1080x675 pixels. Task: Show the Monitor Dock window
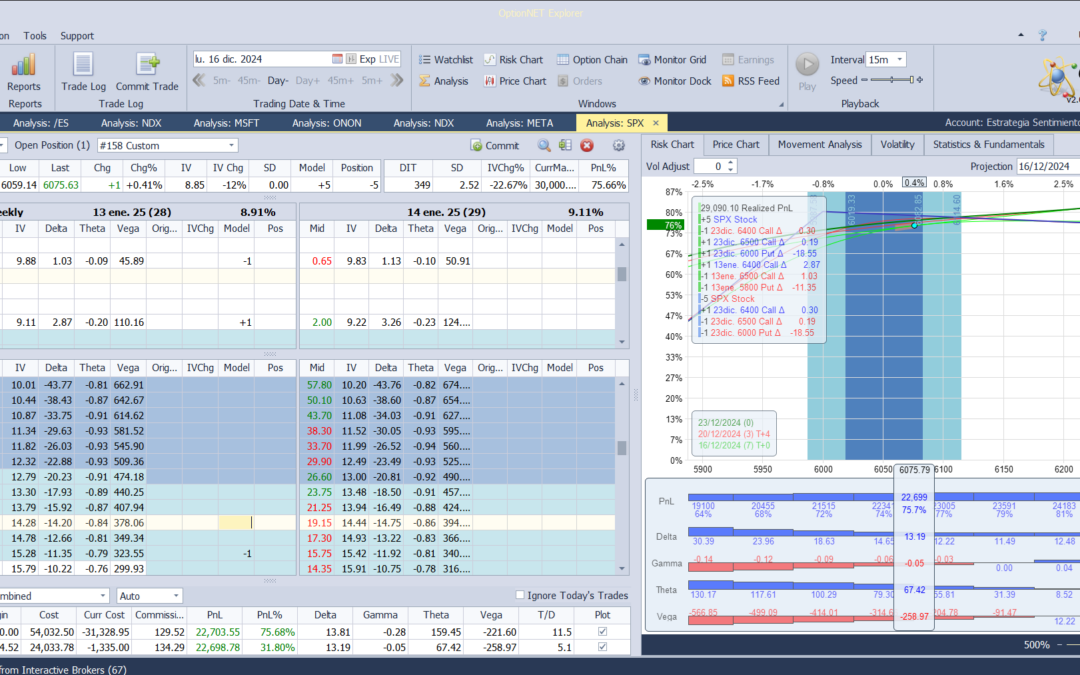674,81
